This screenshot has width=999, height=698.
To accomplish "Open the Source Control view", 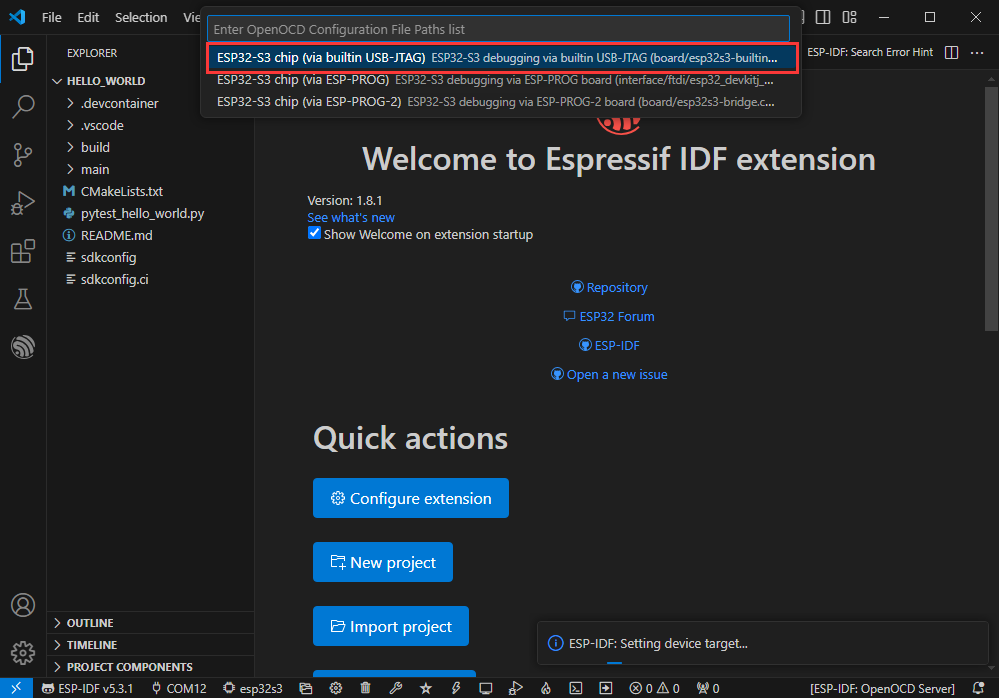I will click(x=22, y=154).
